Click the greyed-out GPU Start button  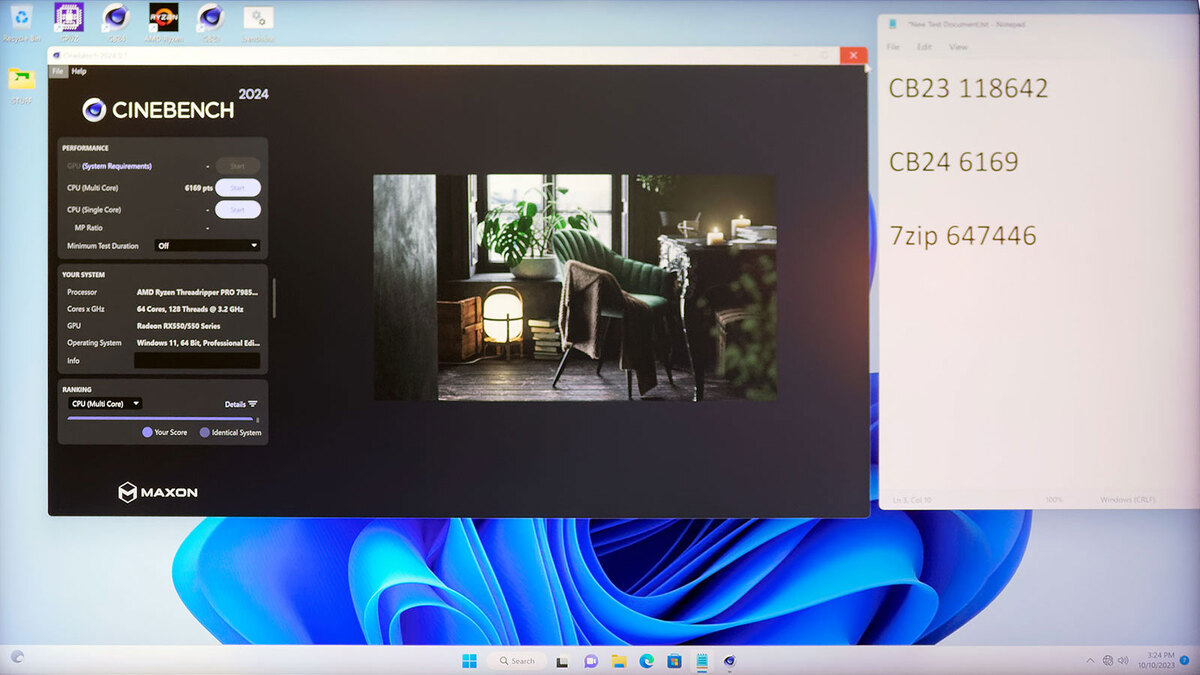[x=238, y=166]
